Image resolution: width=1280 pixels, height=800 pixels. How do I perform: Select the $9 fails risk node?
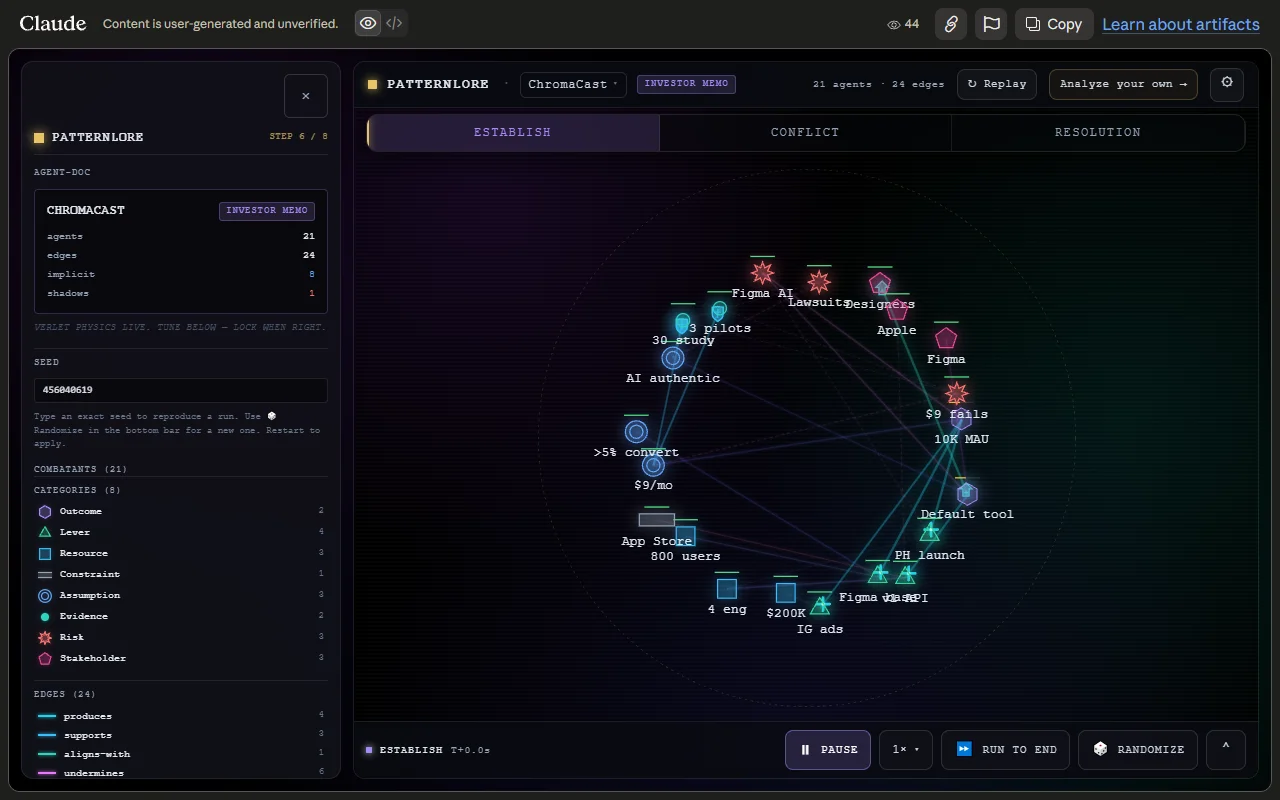[x=957, y=393]
